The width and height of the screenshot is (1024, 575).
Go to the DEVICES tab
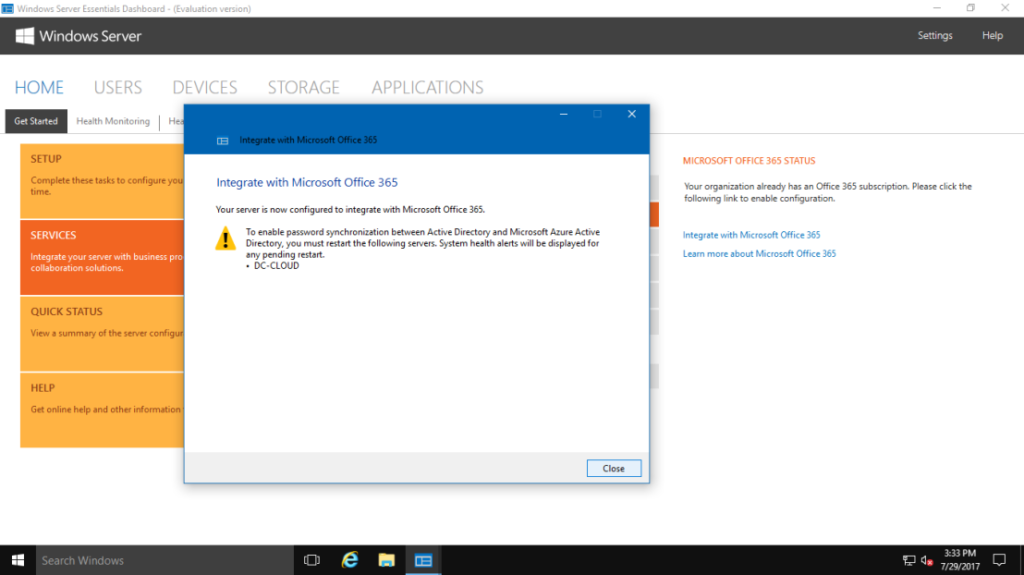(204, 88)
